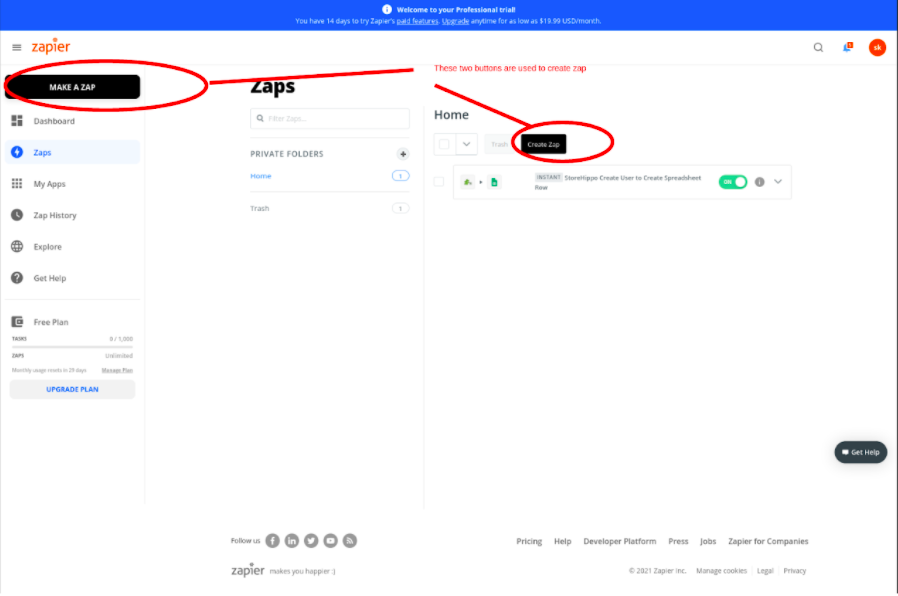Check the select-all checkbox above zaps

444,144
